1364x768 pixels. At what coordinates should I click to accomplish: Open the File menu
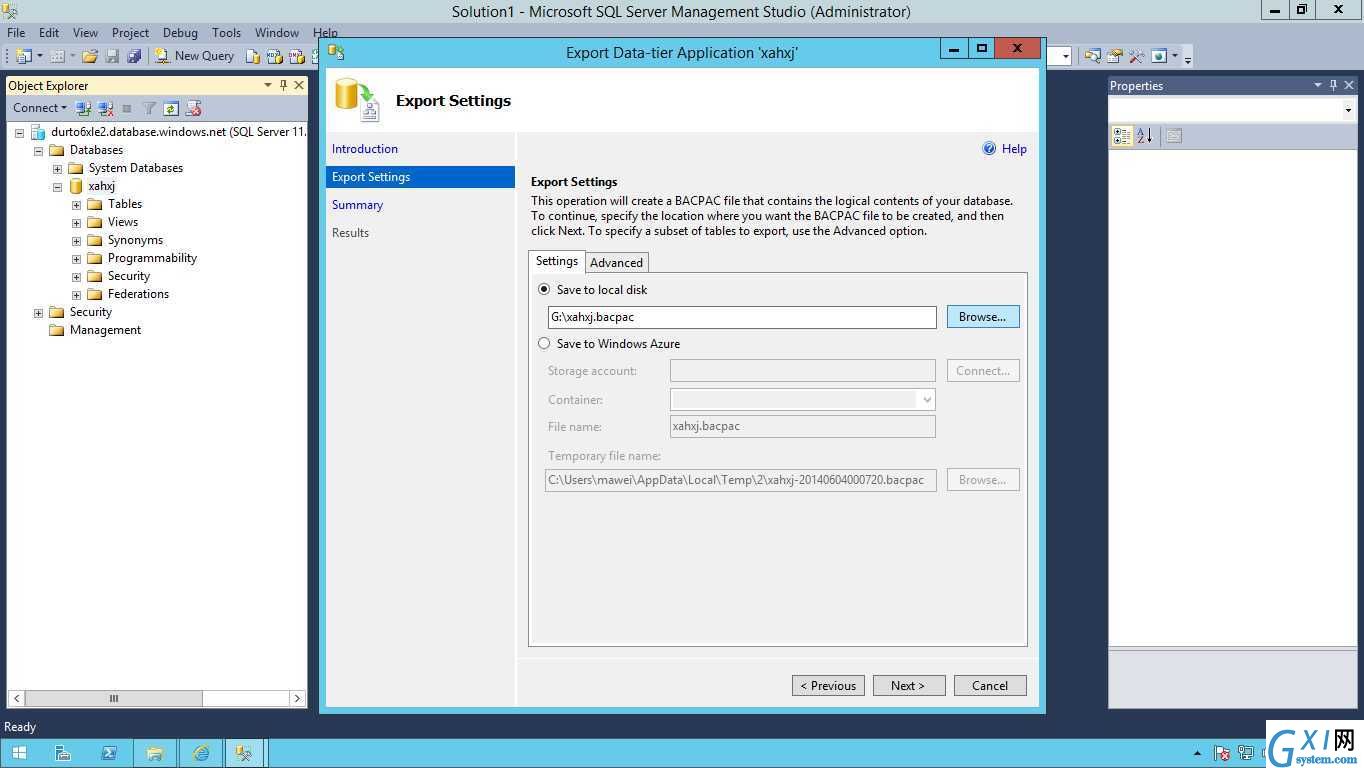point(16,32)
